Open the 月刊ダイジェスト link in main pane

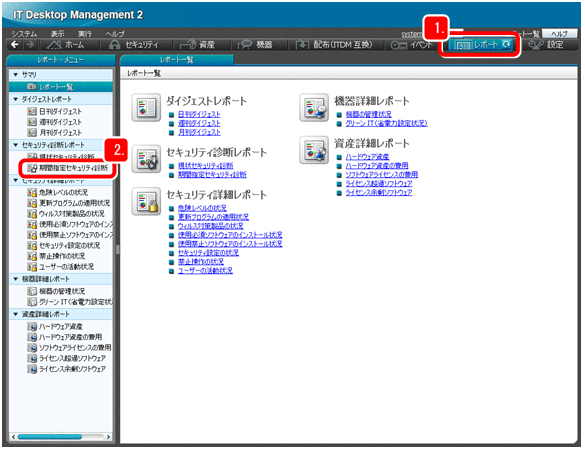[x=199, y=132]
